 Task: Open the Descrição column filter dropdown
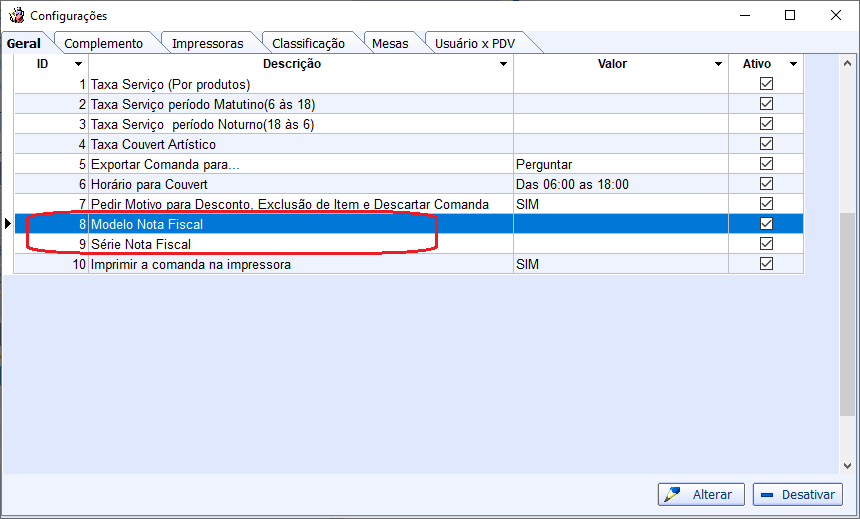click(503, 64)
